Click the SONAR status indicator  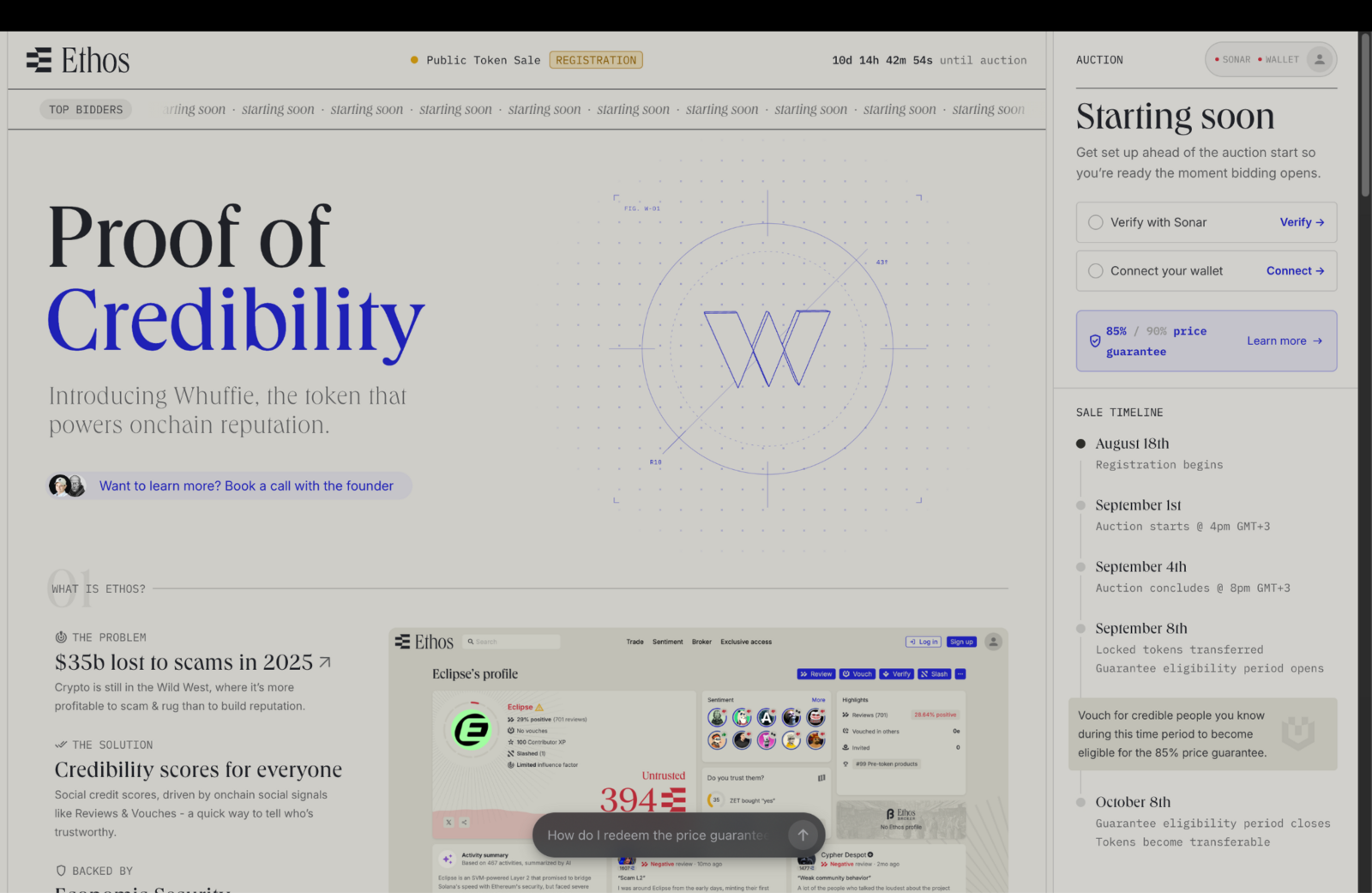click(1232, 59)
